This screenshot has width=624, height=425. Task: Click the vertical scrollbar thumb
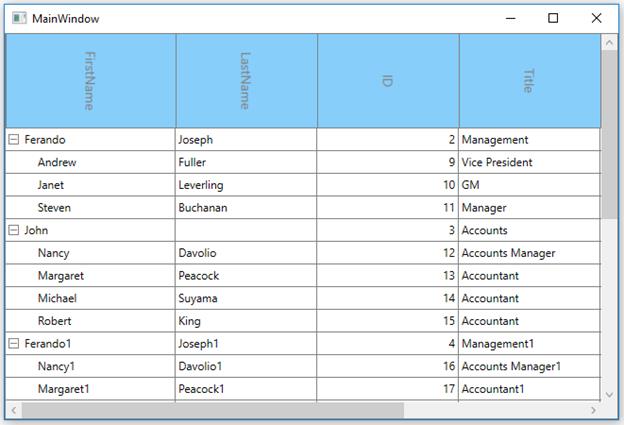pyautogui.click(x=609, y=135)
